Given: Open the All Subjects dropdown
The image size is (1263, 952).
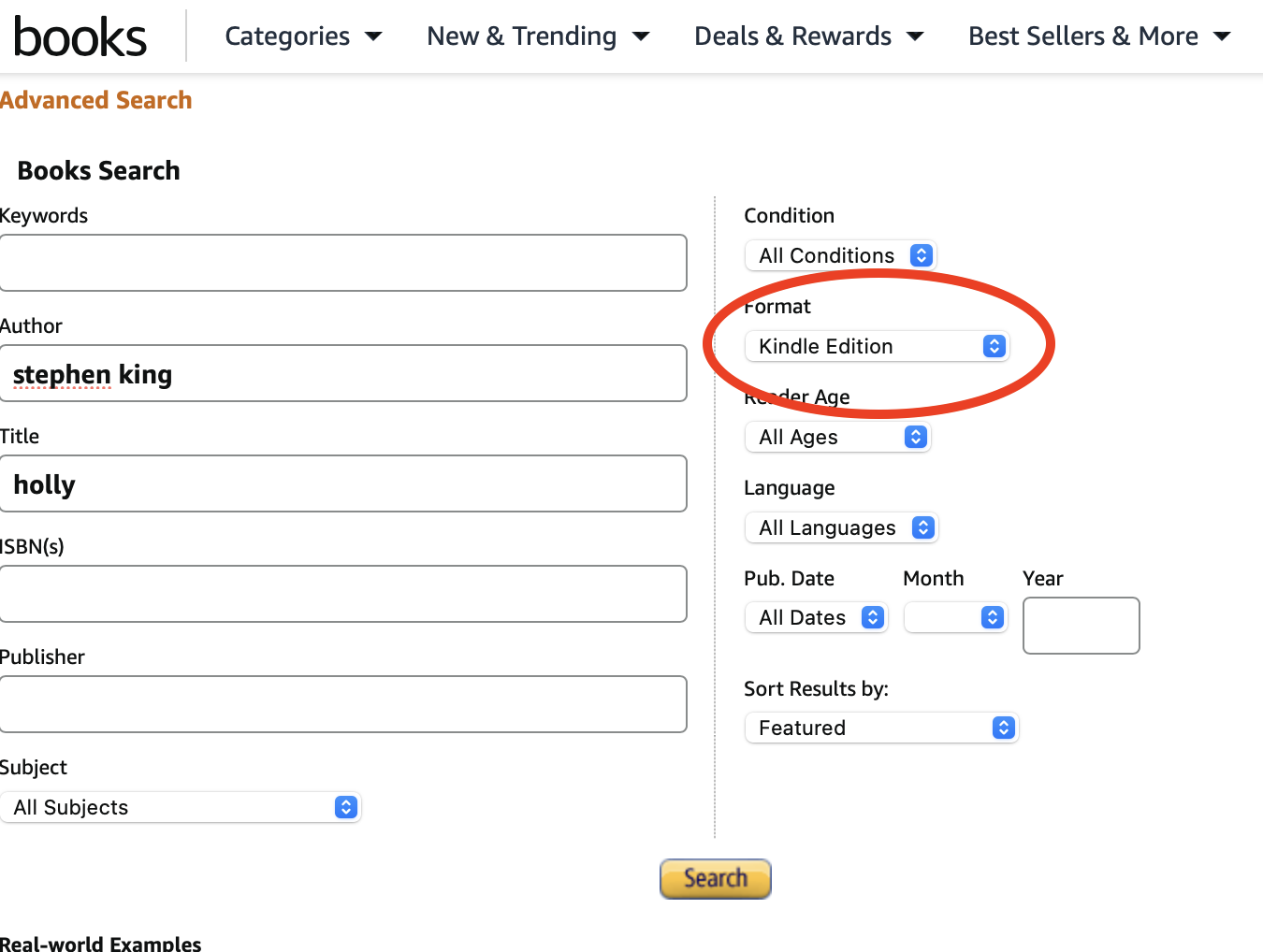Looking at the screenshot, I should pyautogui.click(x=181, y=807).
